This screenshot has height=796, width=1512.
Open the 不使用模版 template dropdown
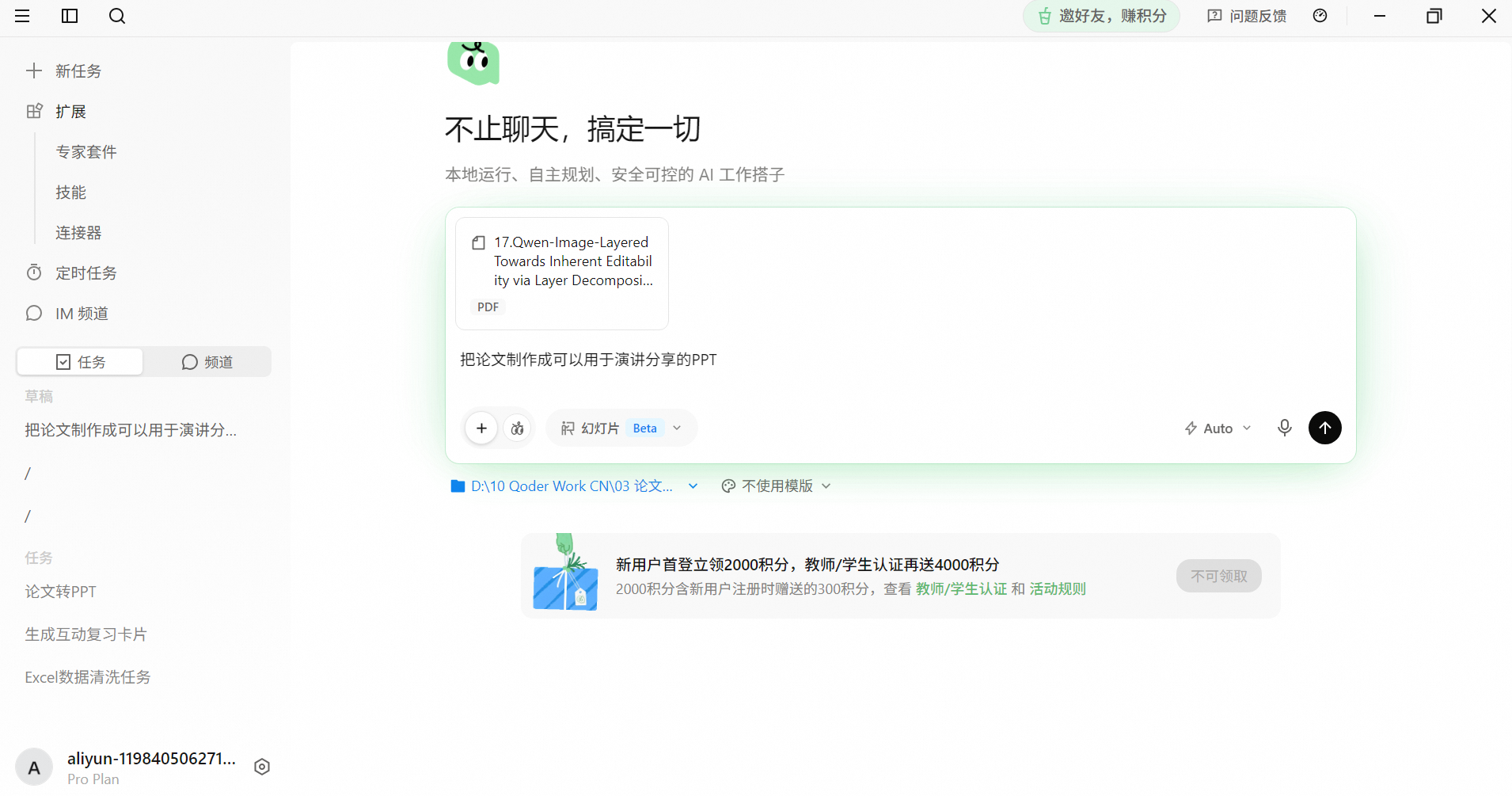point(776,486)
